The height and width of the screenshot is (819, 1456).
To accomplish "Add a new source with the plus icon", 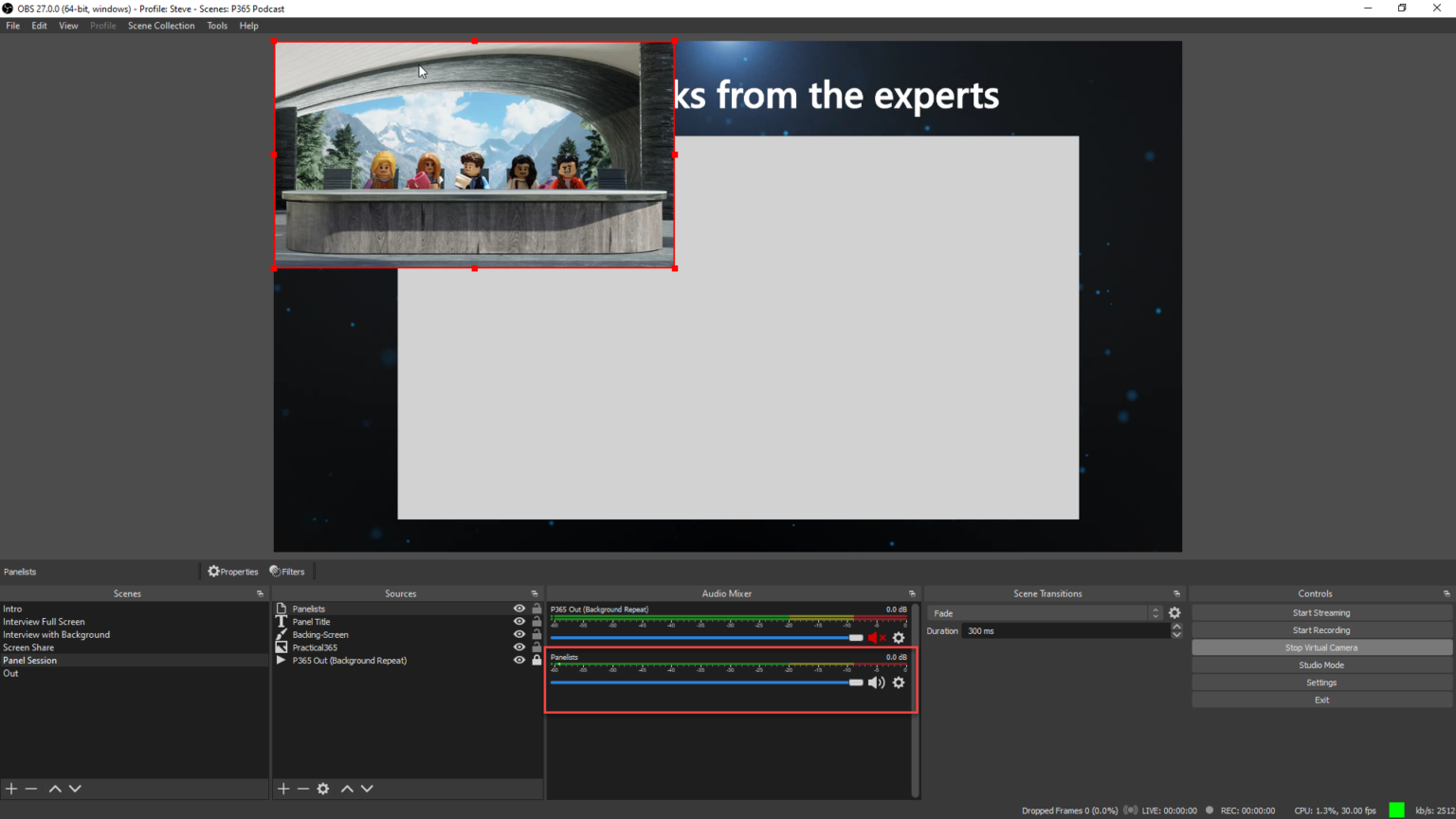I will click(282, 788).
